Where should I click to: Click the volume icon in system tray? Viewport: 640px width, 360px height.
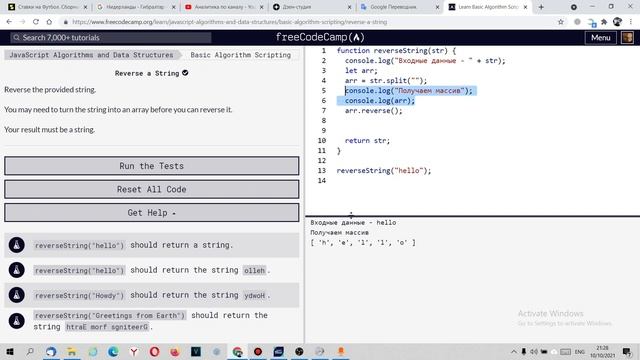coord(533,351)
